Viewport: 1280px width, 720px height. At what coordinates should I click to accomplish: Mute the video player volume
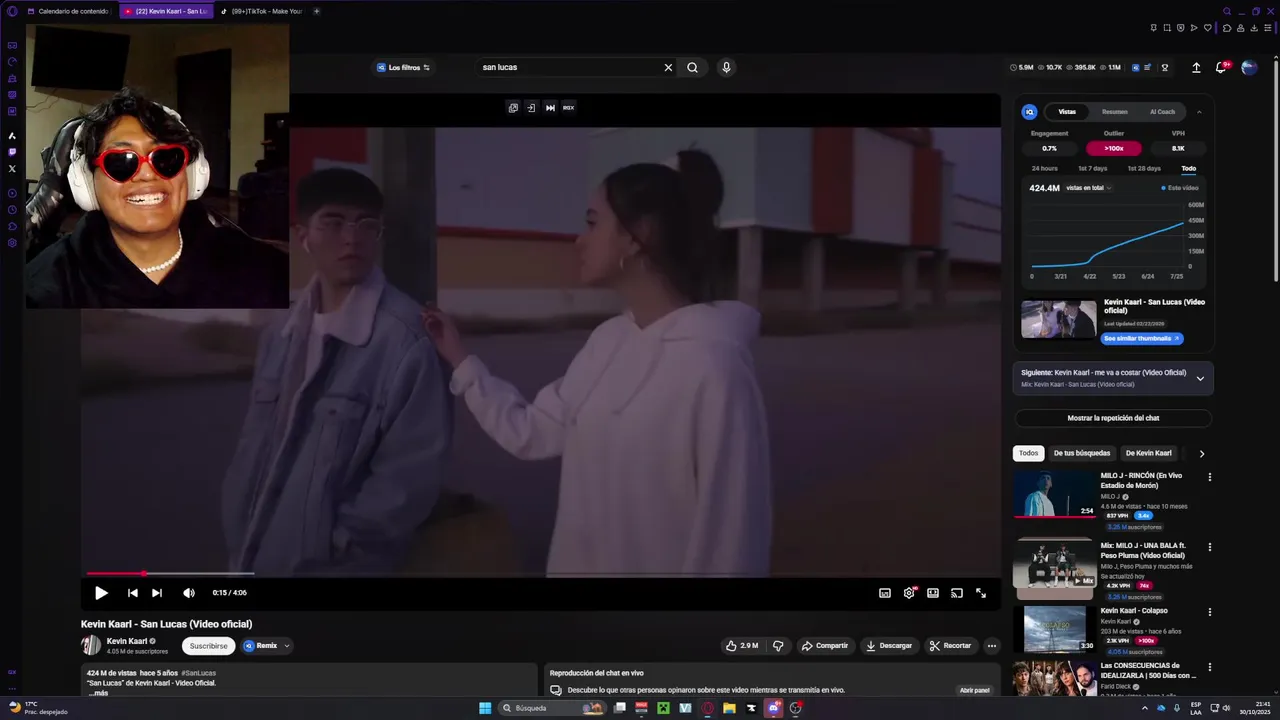[x=188, y=593]
